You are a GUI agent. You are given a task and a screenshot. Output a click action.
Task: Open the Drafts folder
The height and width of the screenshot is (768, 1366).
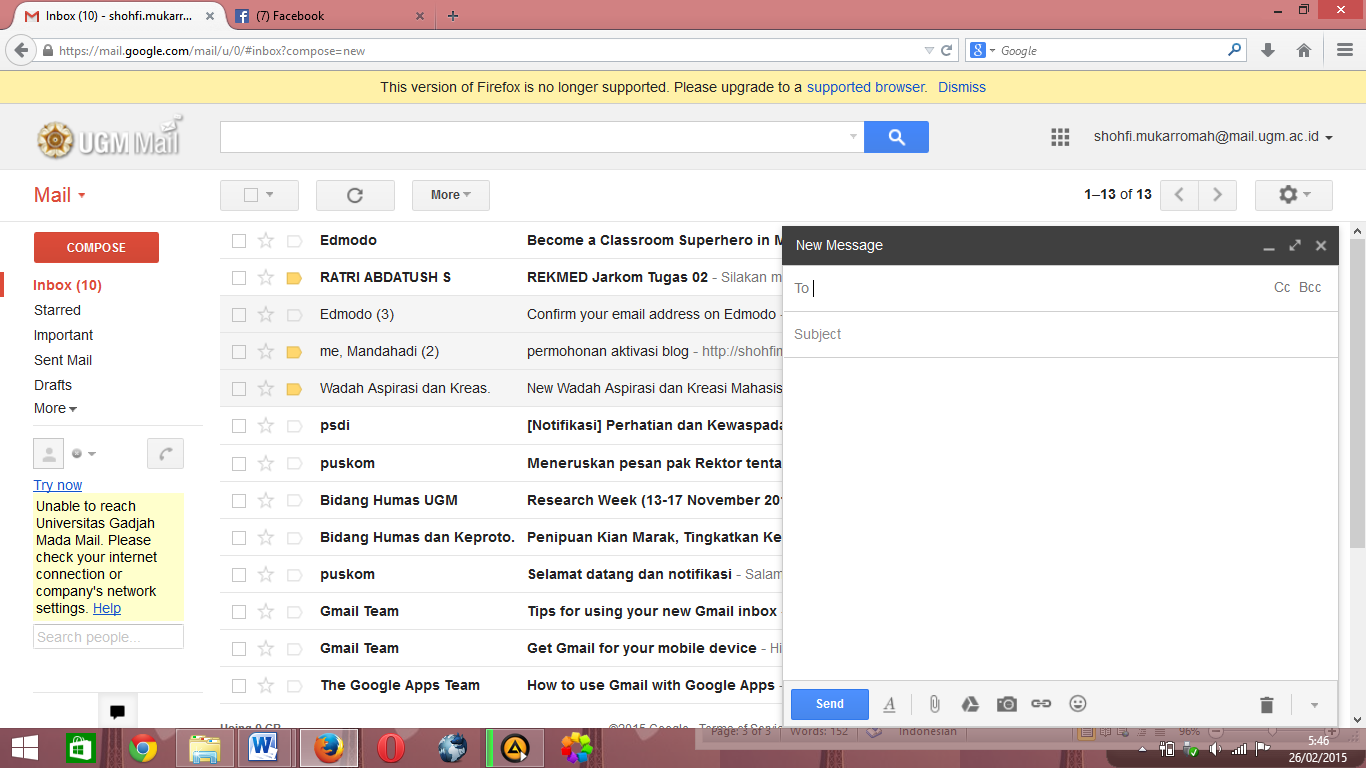tap(53, 385)
